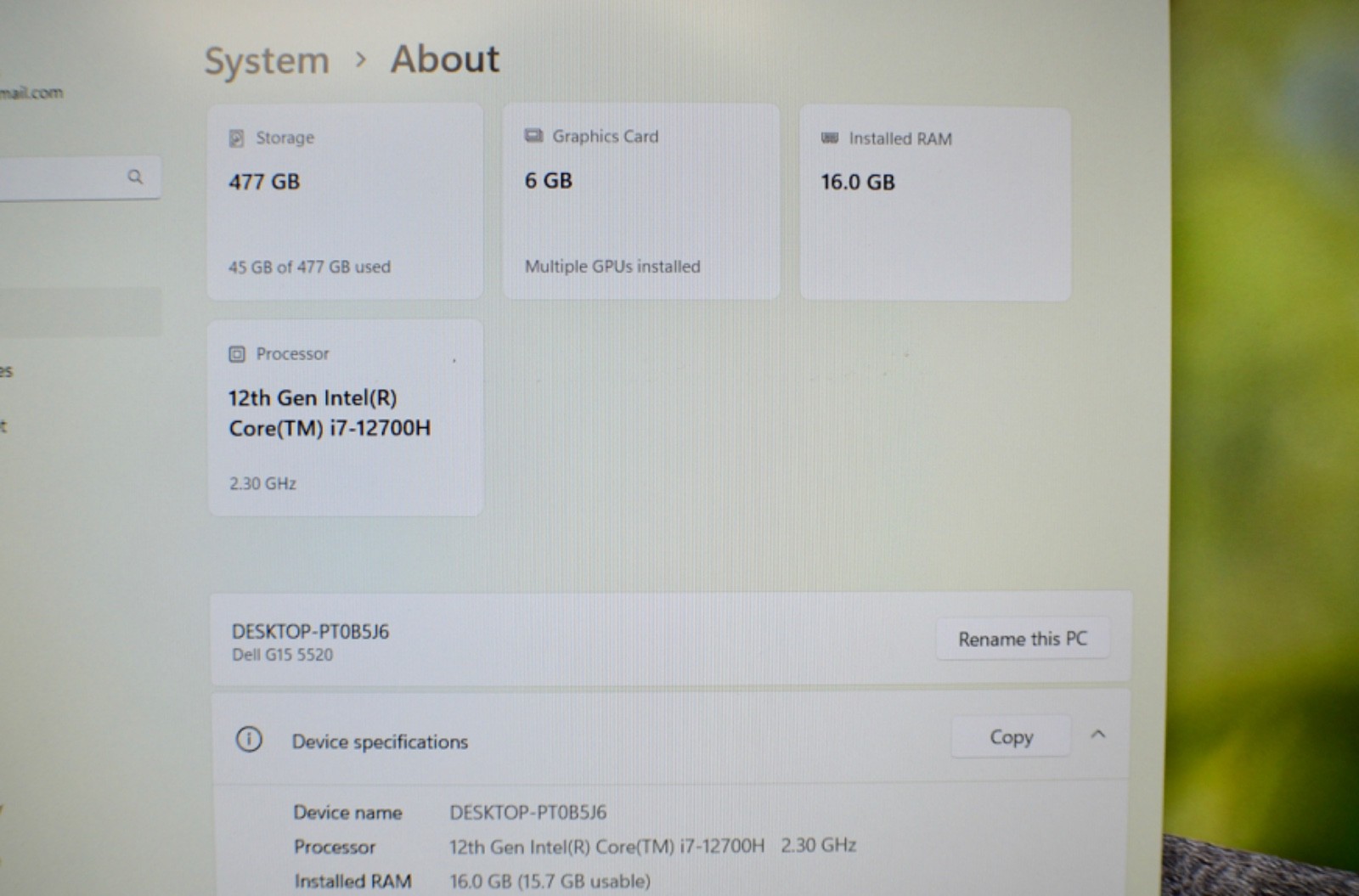The height and width of the screenshot is (896, 1359).
Task: Click 'Multiple GPUs installed' text
Action: tap(612, 267)
